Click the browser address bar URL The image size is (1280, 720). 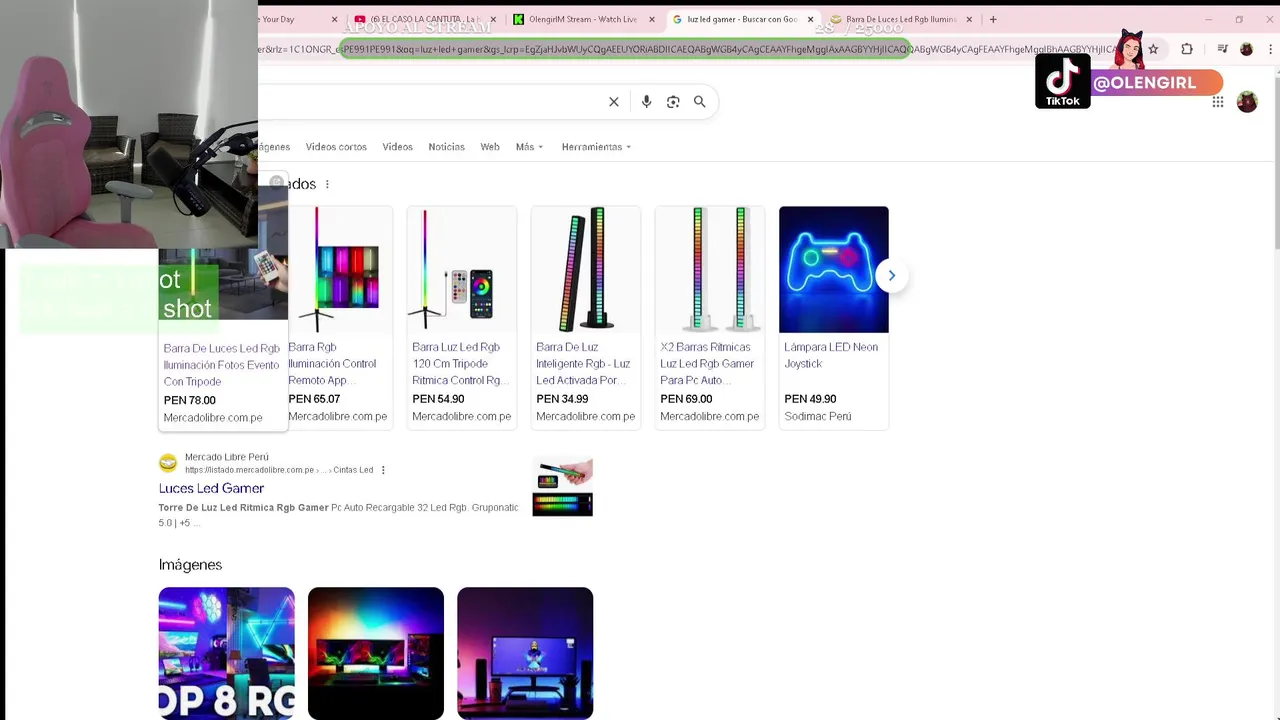[x=690, y=49]
